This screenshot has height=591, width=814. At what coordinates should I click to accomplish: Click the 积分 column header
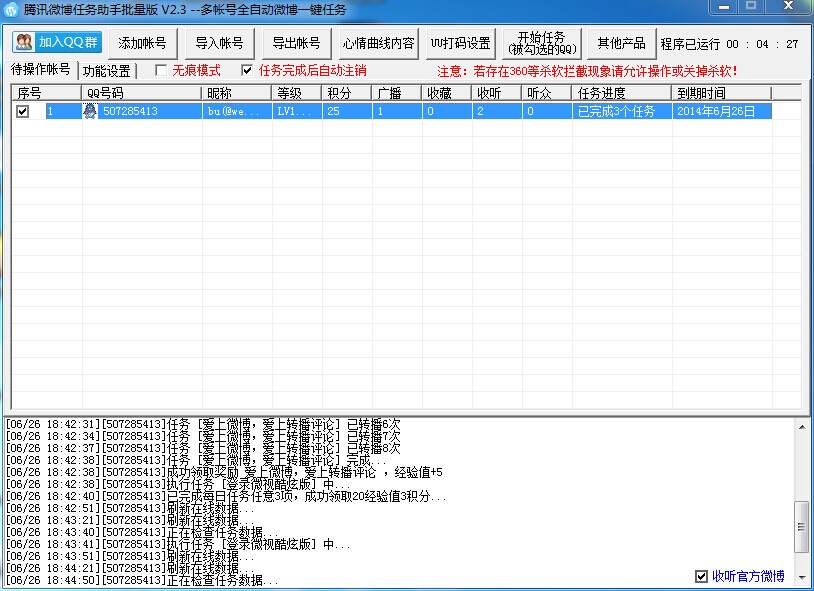point(346,93)
